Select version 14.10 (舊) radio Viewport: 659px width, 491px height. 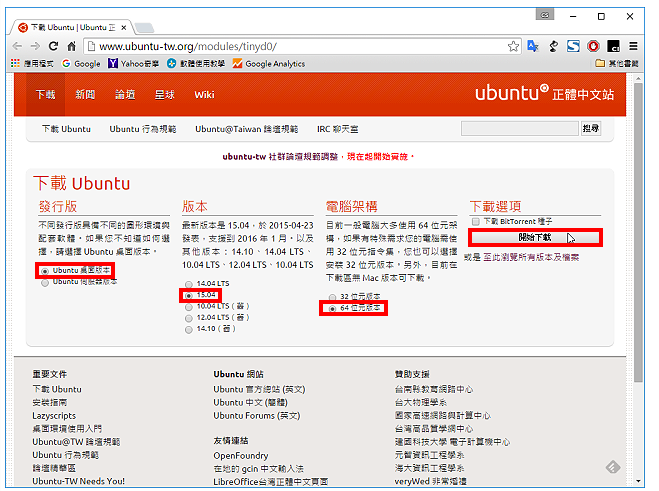click(x=189, y=330)
